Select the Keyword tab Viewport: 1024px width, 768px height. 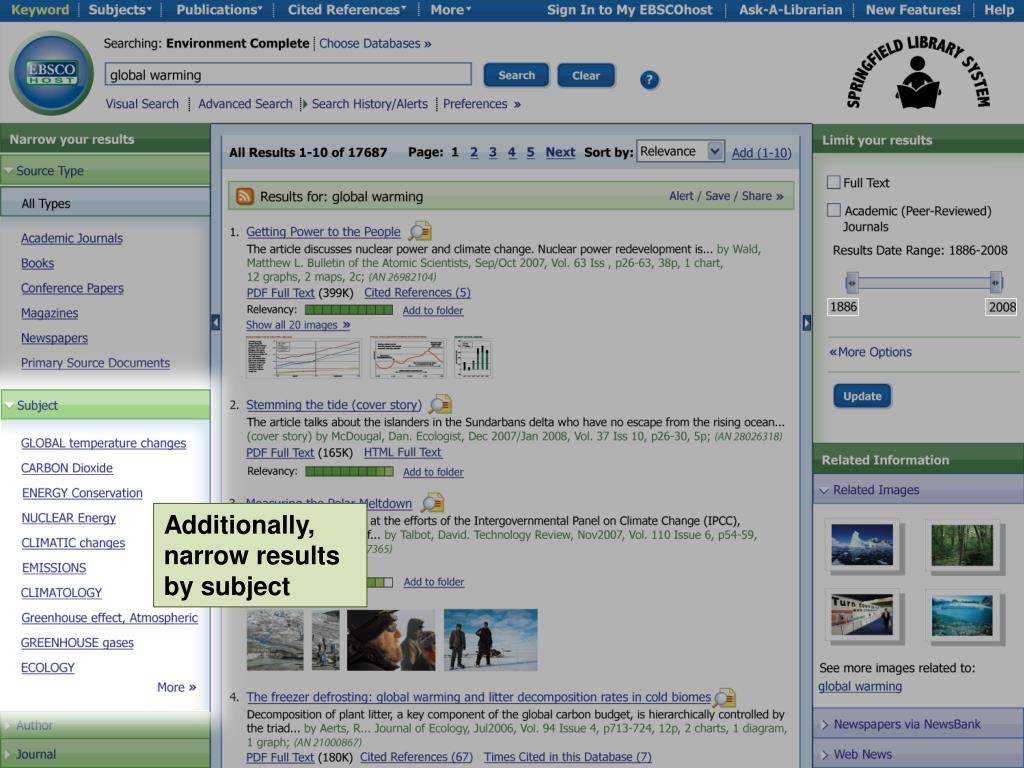(40, 10)
